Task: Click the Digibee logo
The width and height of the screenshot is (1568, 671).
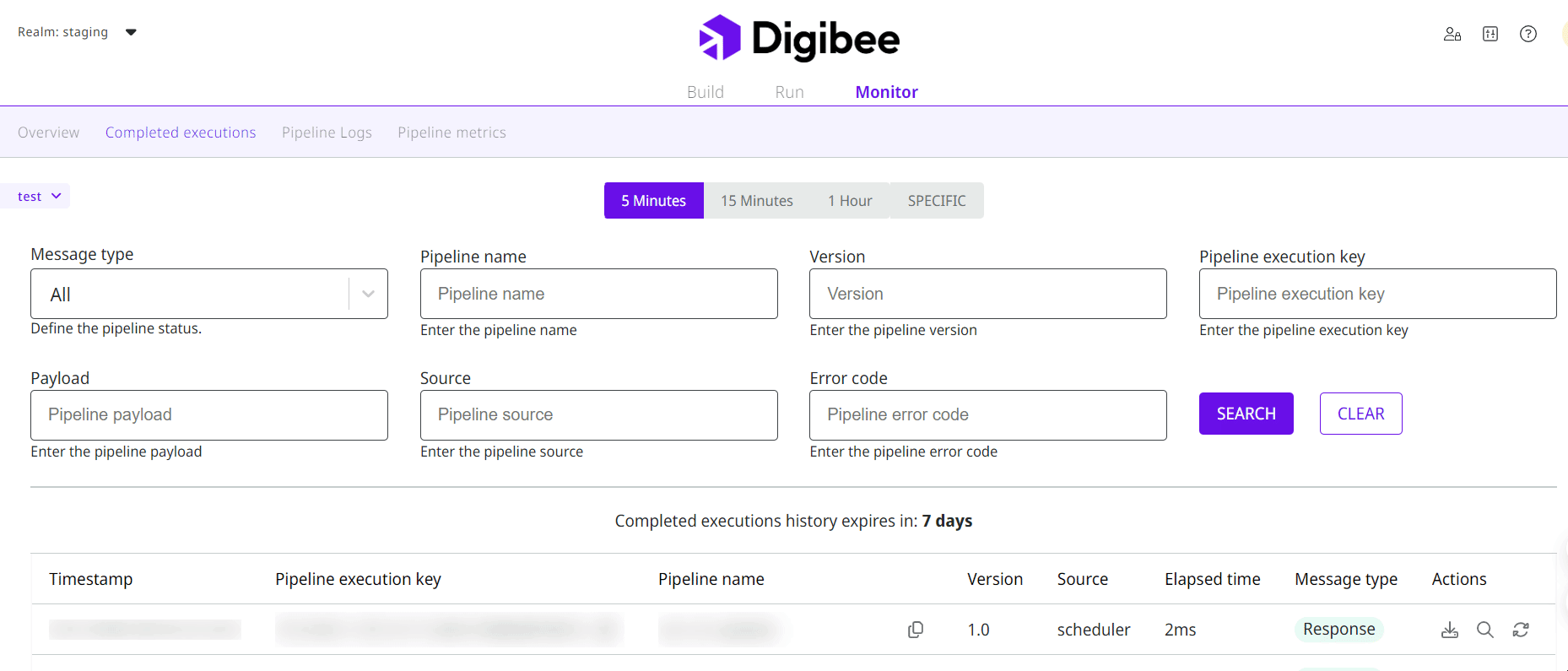Action: 799,38
